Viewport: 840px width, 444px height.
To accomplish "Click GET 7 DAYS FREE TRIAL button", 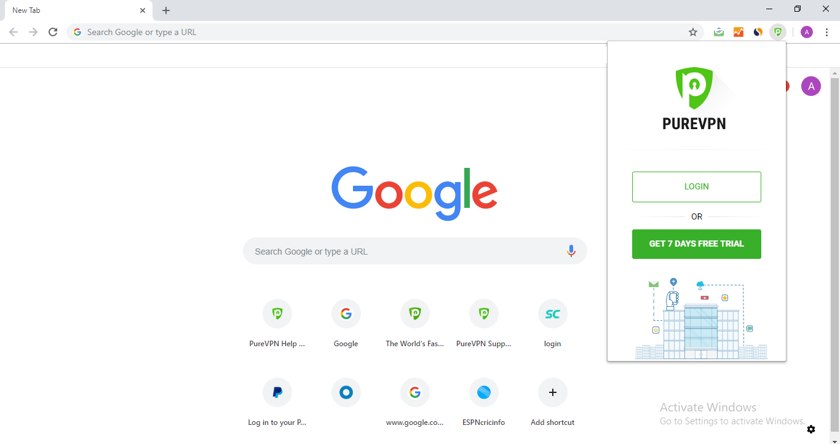I will [x=696, y=244].
